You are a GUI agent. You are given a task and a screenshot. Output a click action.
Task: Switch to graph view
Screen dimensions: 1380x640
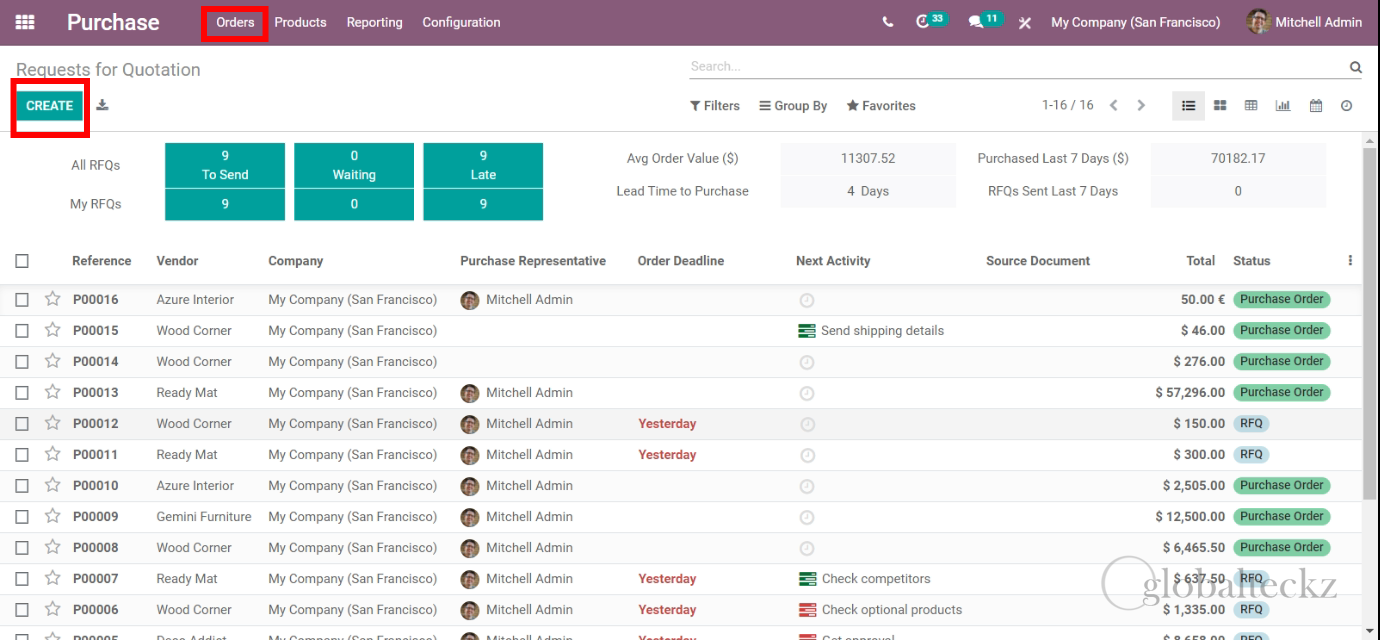click(1283, 106)
